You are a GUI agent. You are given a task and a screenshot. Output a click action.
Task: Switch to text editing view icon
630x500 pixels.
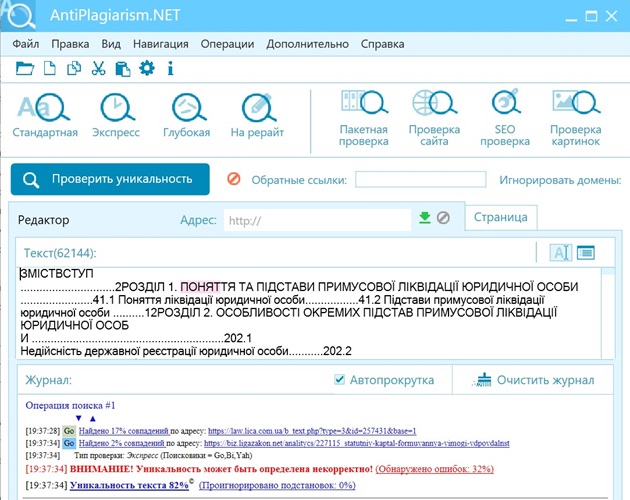(560, 252)
